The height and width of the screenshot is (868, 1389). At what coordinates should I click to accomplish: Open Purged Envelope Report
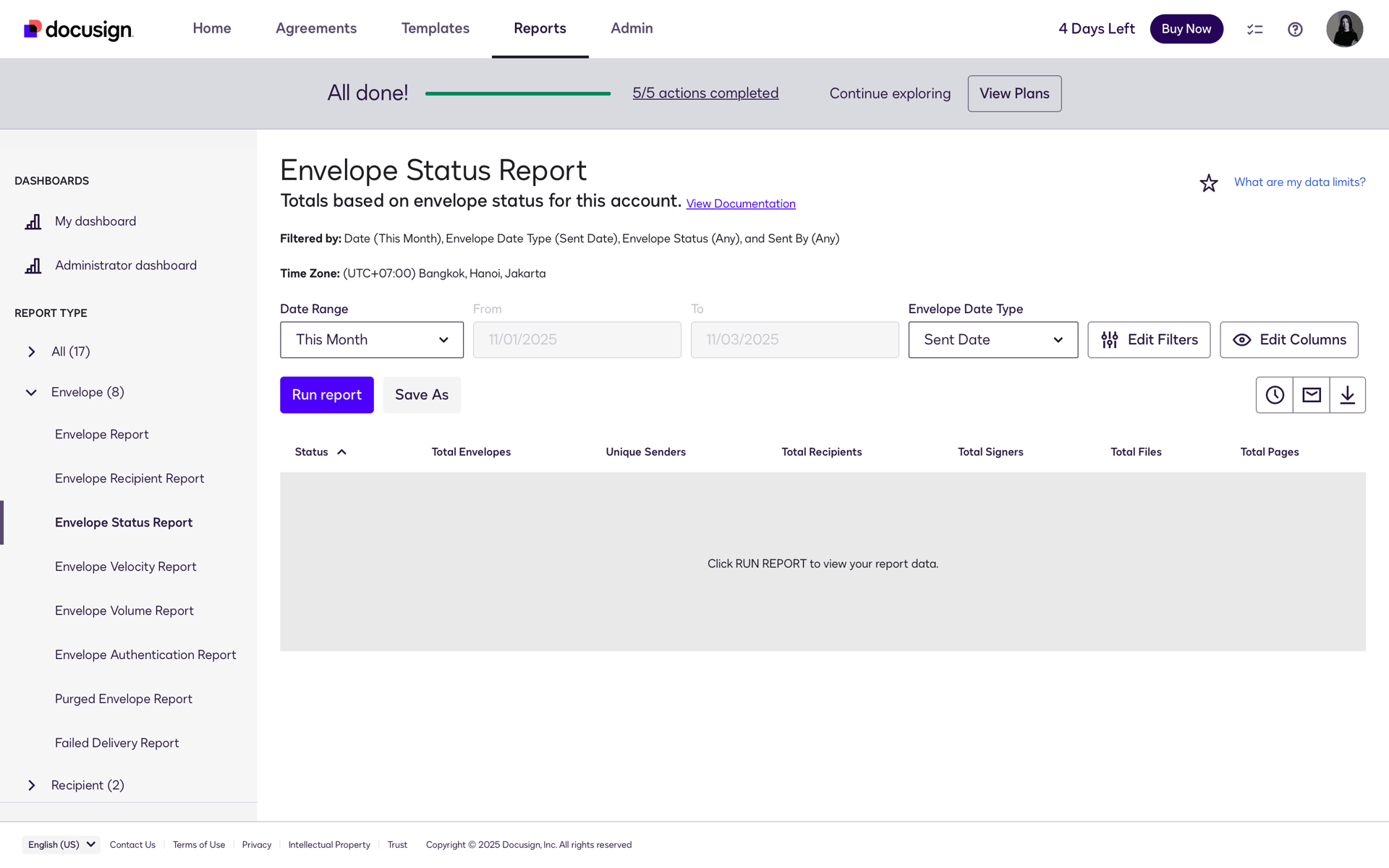pos(124,699)
